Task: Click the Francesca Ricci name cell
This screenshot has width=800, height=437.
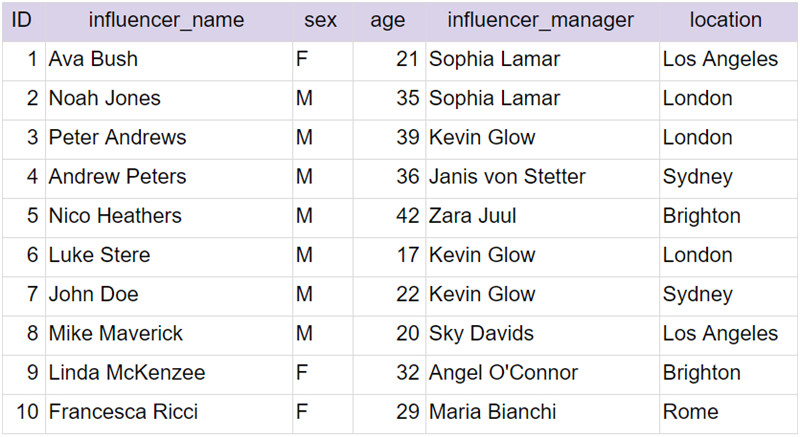Action: tap(169, 414)
